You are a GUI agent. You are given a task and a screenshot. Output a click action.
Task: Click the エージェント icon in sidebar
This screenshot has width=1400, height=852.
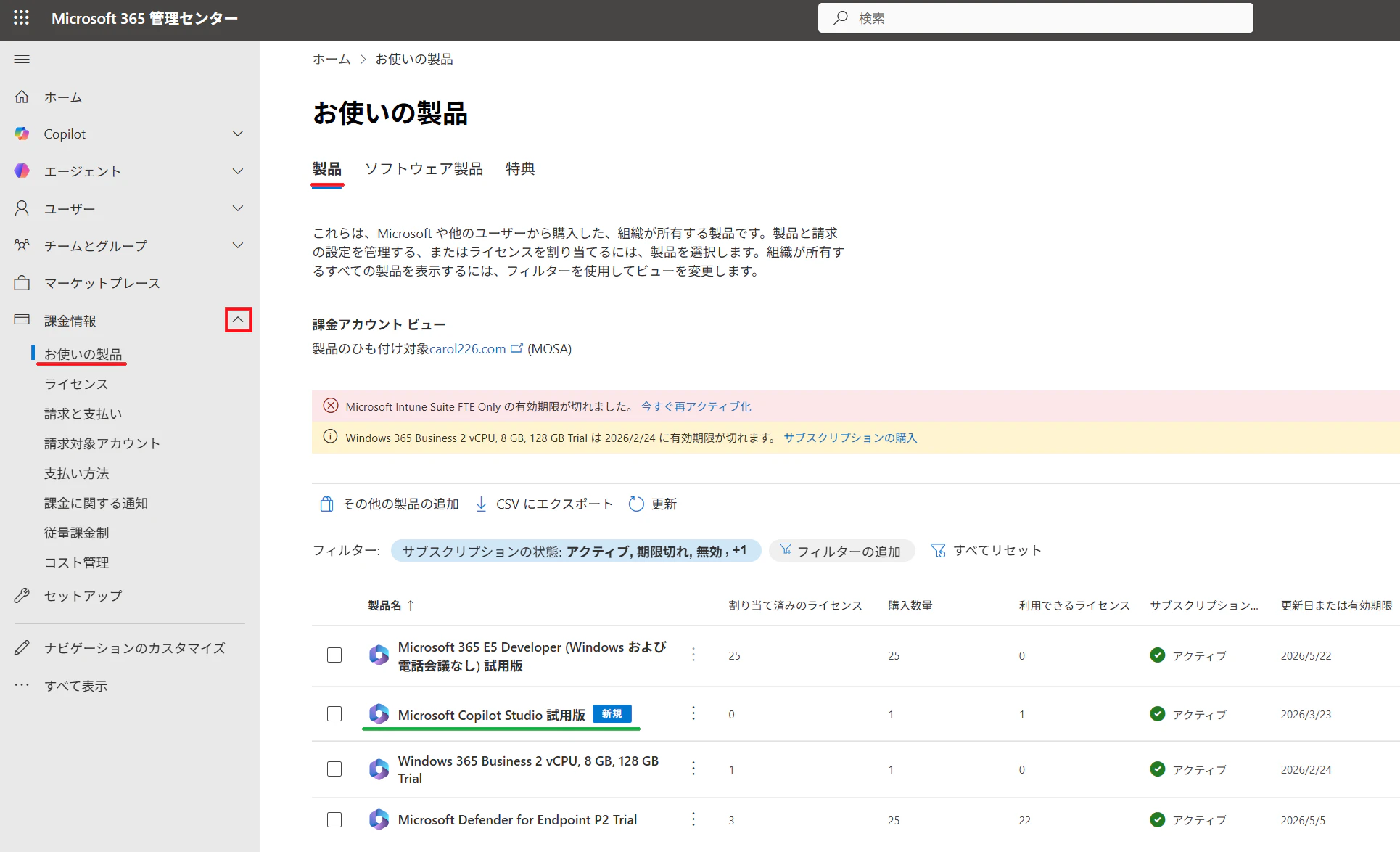coord(22,171)
